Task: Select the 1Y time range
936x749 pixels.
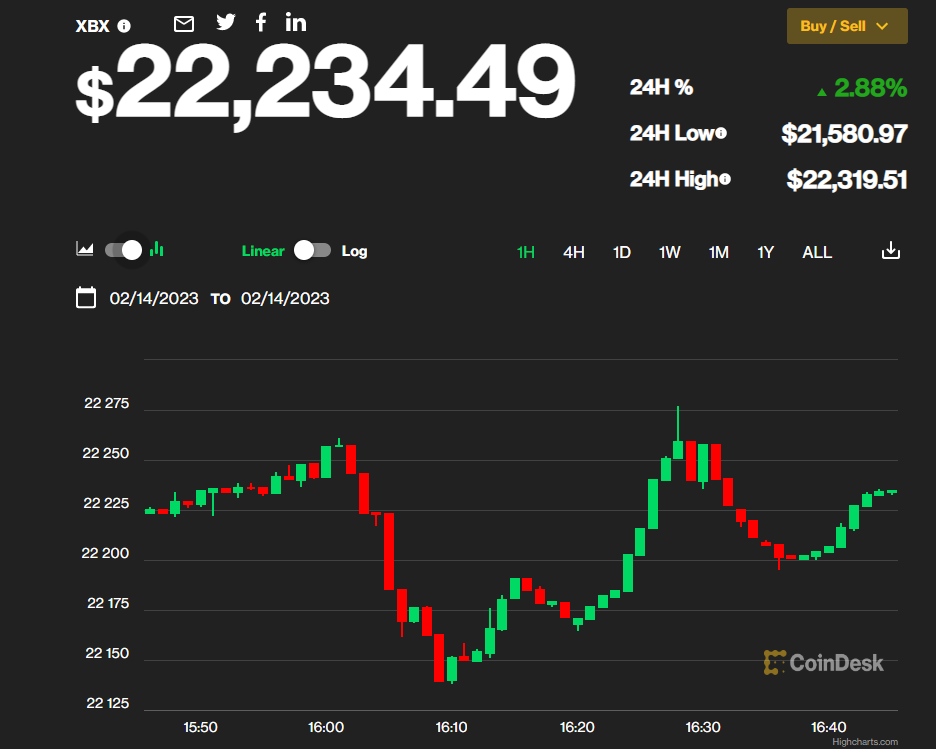Action: [x=765, y=252]
